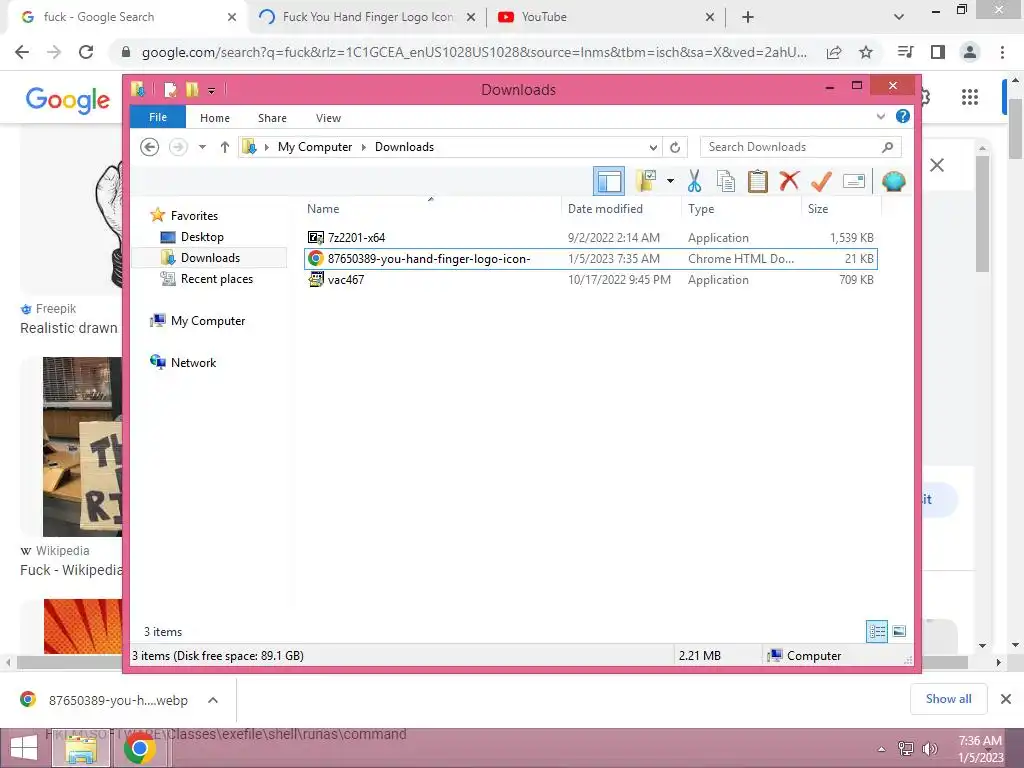Open recent locations dropdown in Explorer
The height and width of the screenshot is (768, 1024).
(202, 147)
